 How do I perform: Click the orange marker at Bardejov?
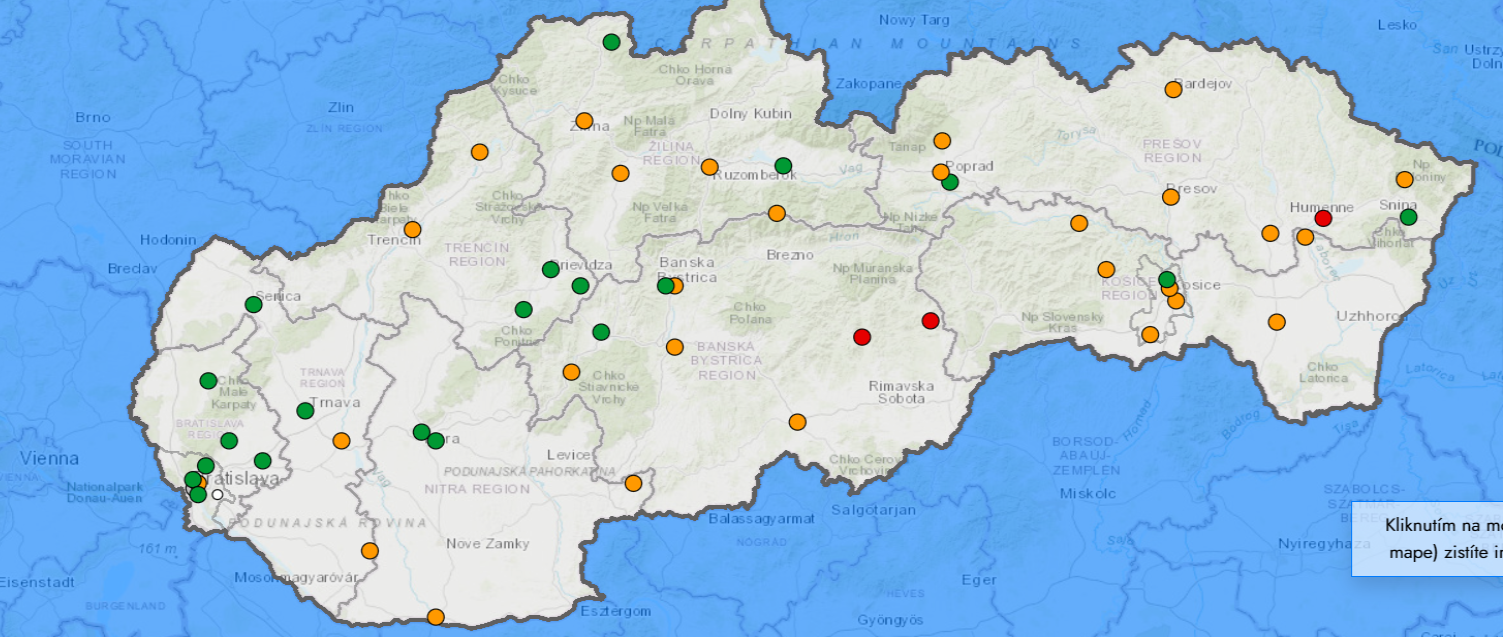point(1173,90)
